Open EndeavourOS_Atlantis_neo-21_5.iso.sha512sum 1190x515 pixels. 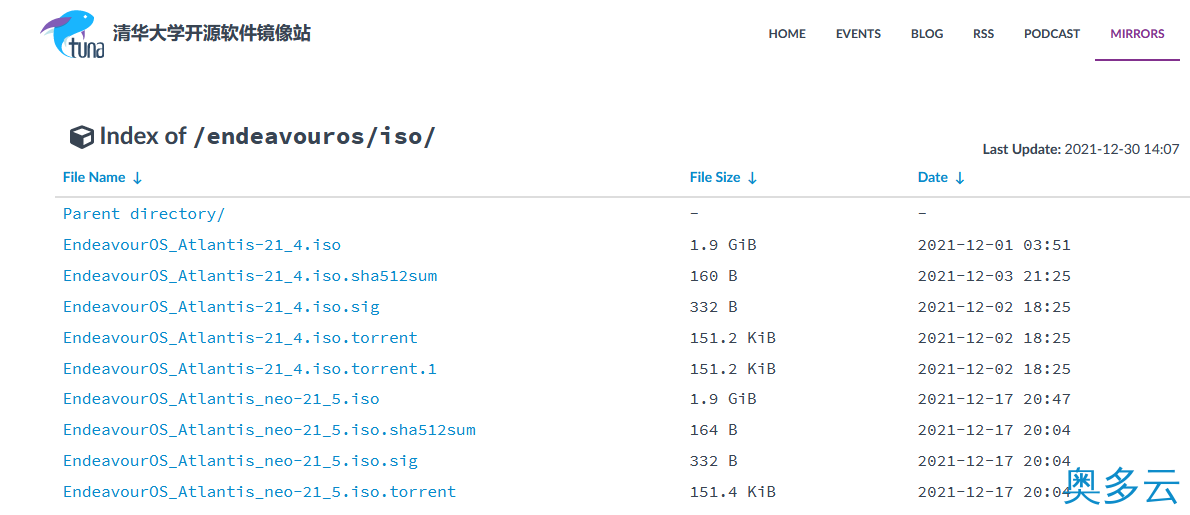point(269,430)
